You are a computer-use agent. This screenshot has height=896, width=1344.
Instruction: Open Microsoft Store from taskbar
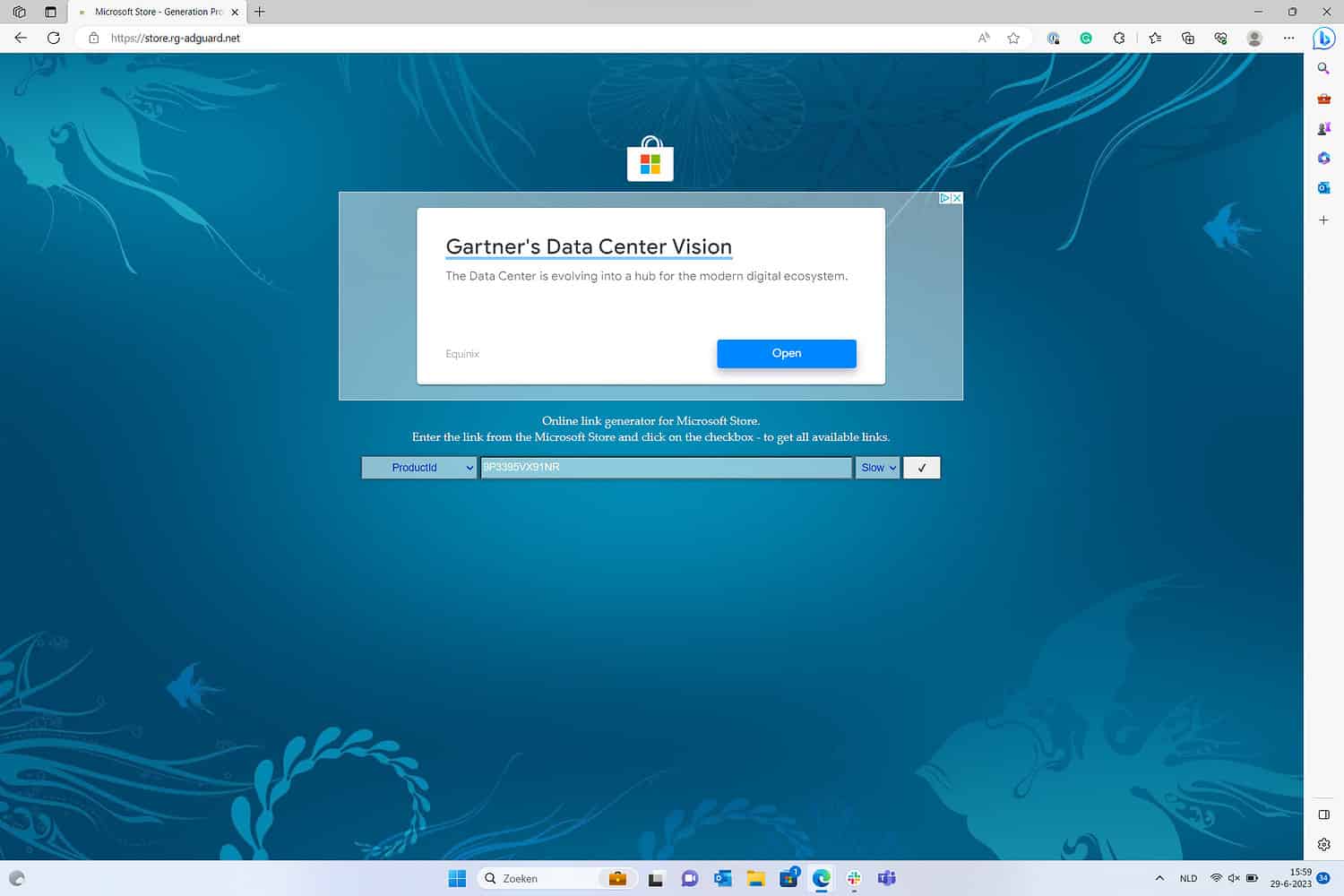point(788,878)
